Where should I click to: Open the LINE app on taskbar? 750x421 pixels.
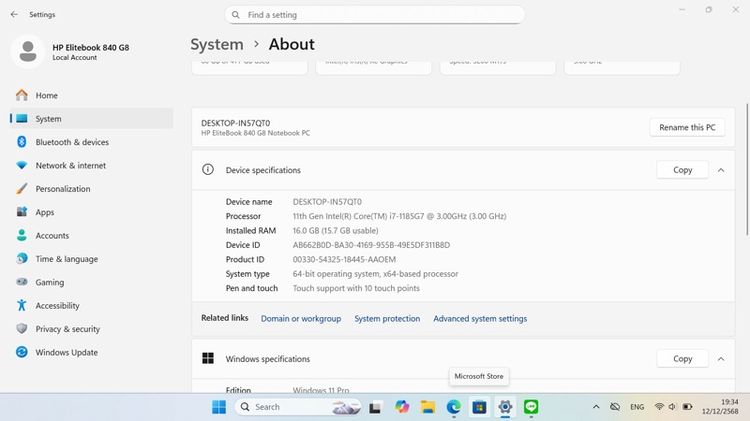531,407
